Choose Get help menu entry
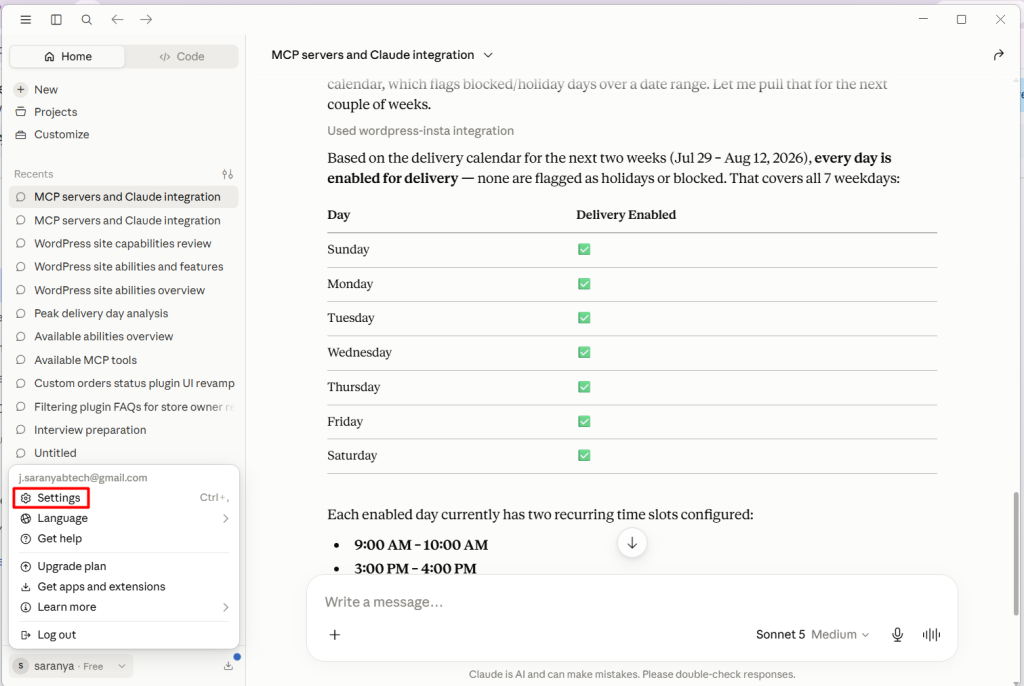This screenshot has width=1024, height=686. (124, 539)
